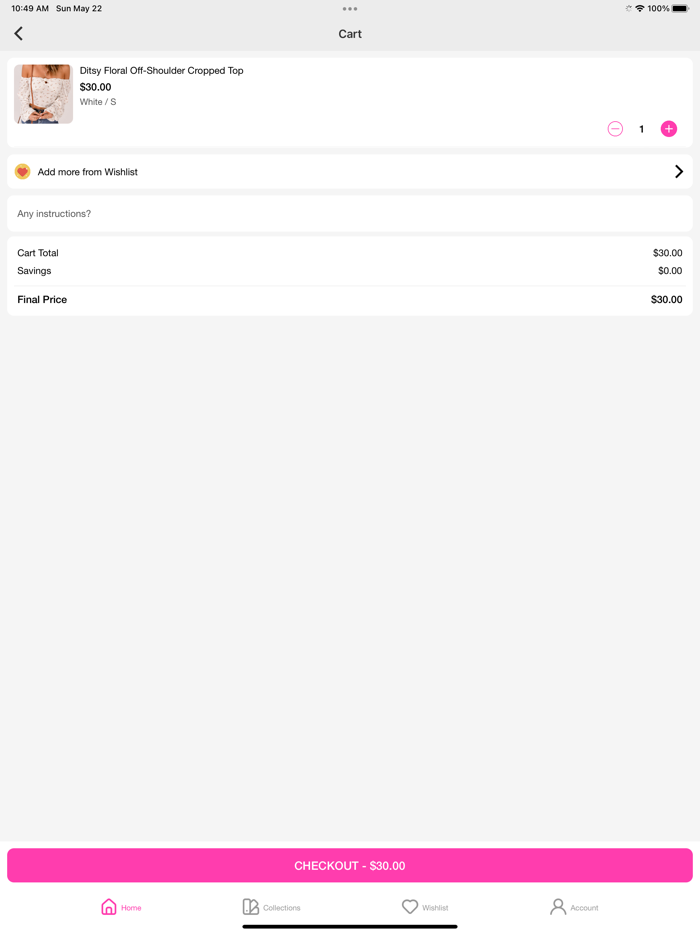Open the Account tab
The height and width of the screenshot is (934, 700).
(574, 907)
